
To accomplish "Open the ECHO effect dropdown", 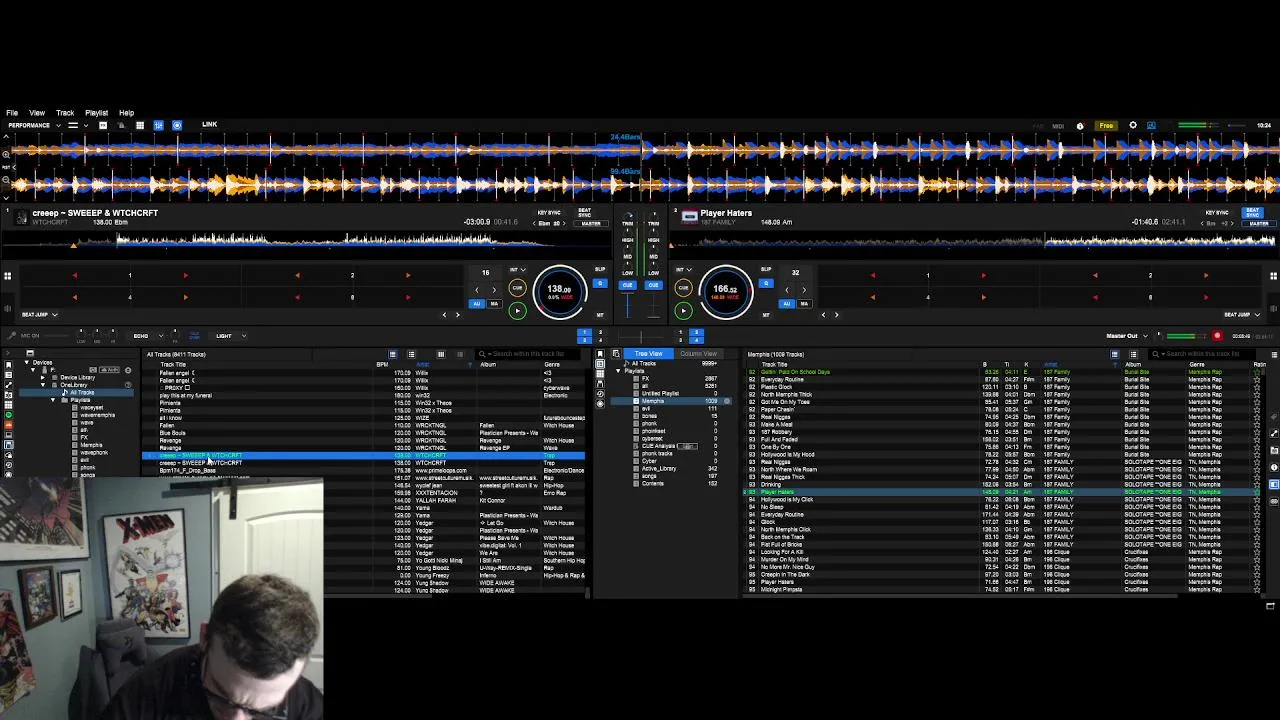I will coord(147,336).
